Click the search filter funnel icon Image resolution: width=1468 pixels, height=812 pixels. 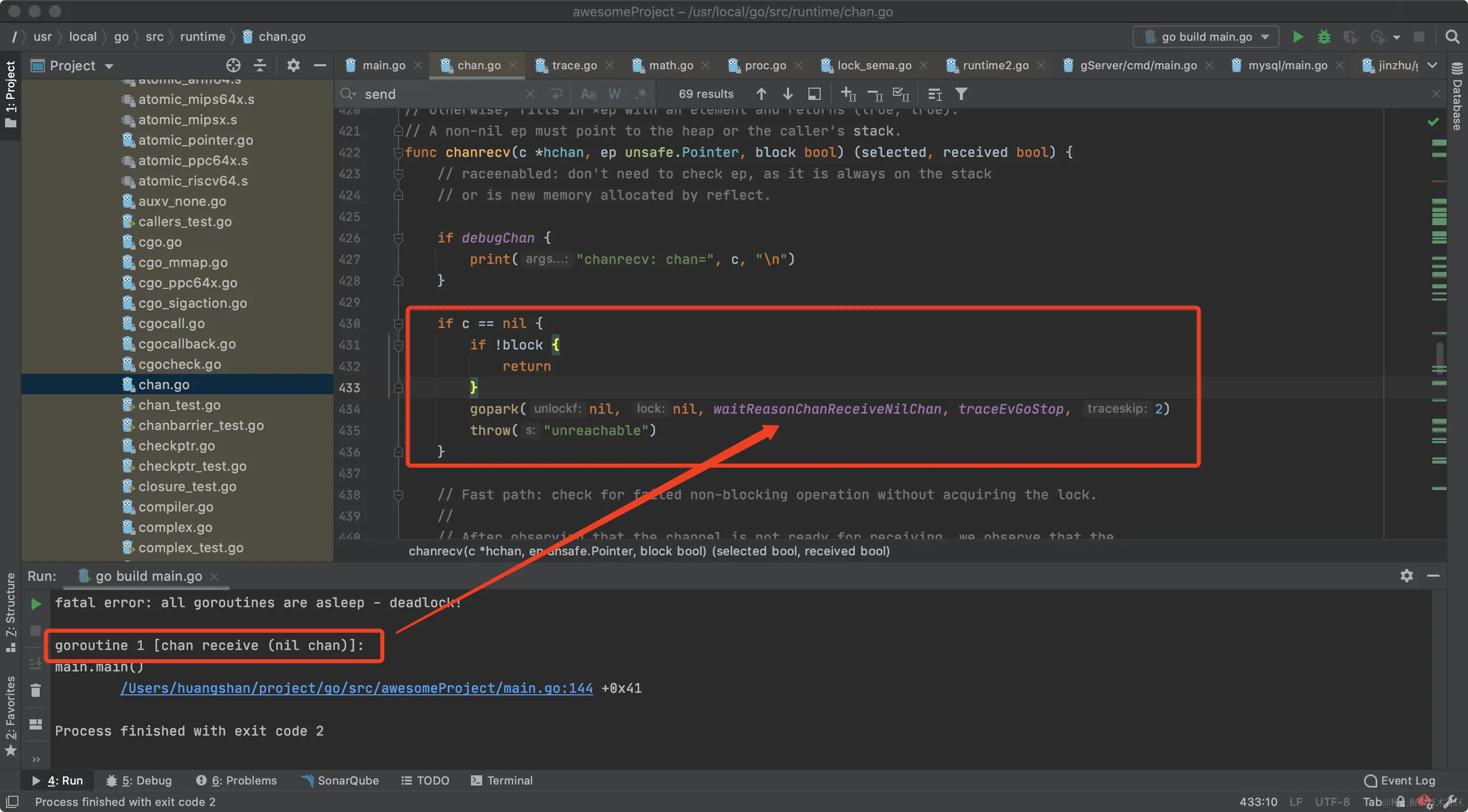pyautogui.click(x=961, y=94)
